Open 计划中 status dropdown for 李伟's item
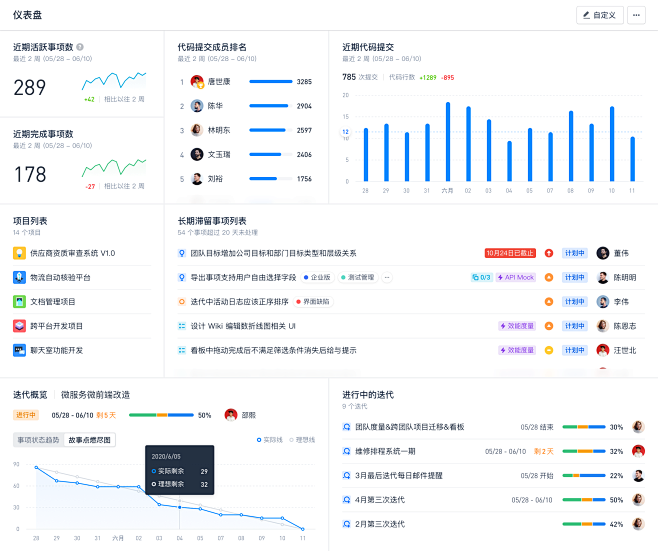 (574, 301)
